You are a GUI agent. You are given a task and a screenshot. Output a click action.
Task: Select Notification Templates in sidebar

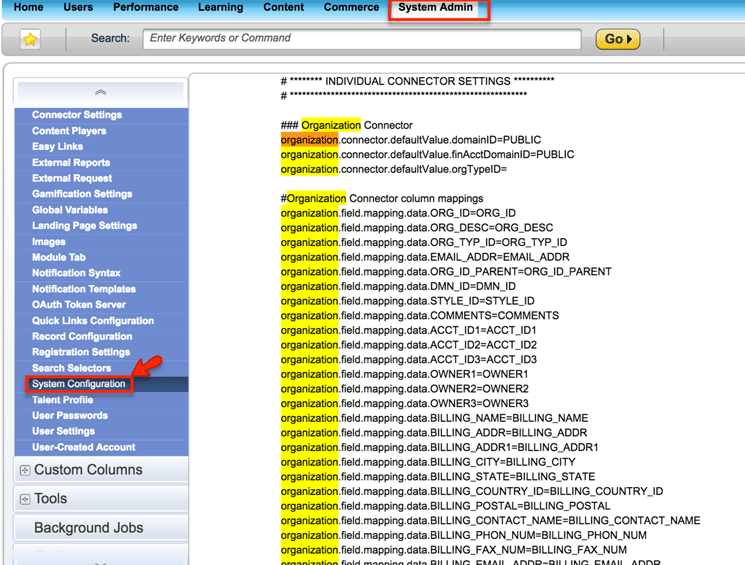(x=84, y=289)
